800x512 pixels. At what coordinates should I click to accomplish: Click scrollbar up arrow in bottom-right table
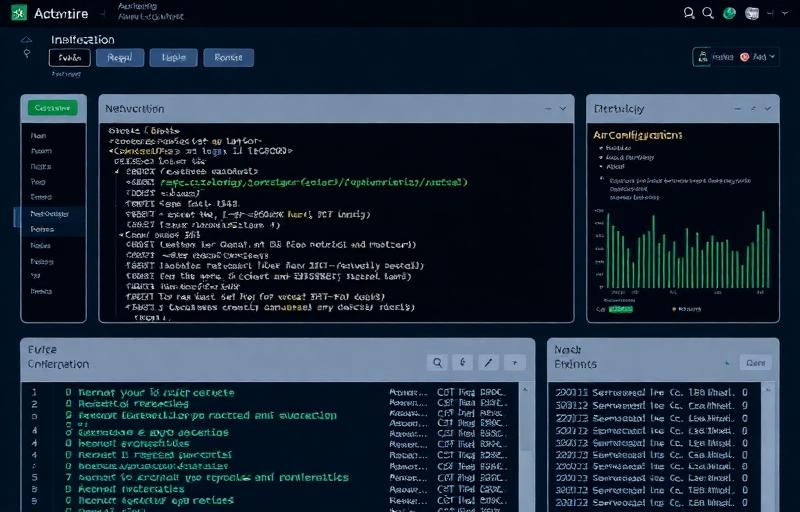tap(767, 390)
